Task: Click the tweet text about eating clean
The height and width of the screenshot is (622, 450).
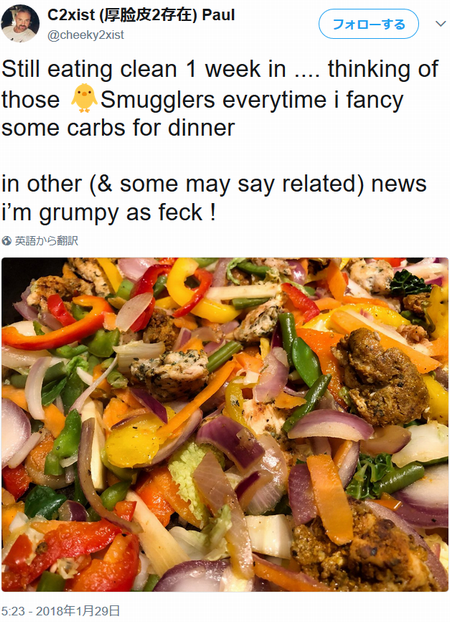Action: click(220, 141)
